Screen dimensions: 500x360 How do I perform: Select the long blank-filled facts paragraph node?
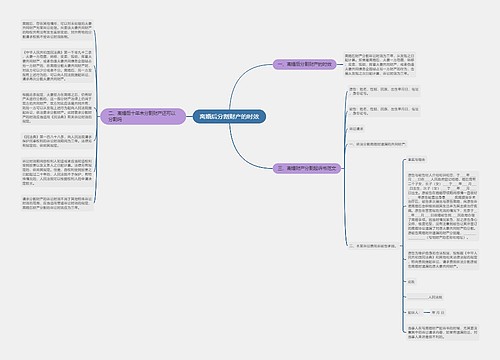[443, 206]
